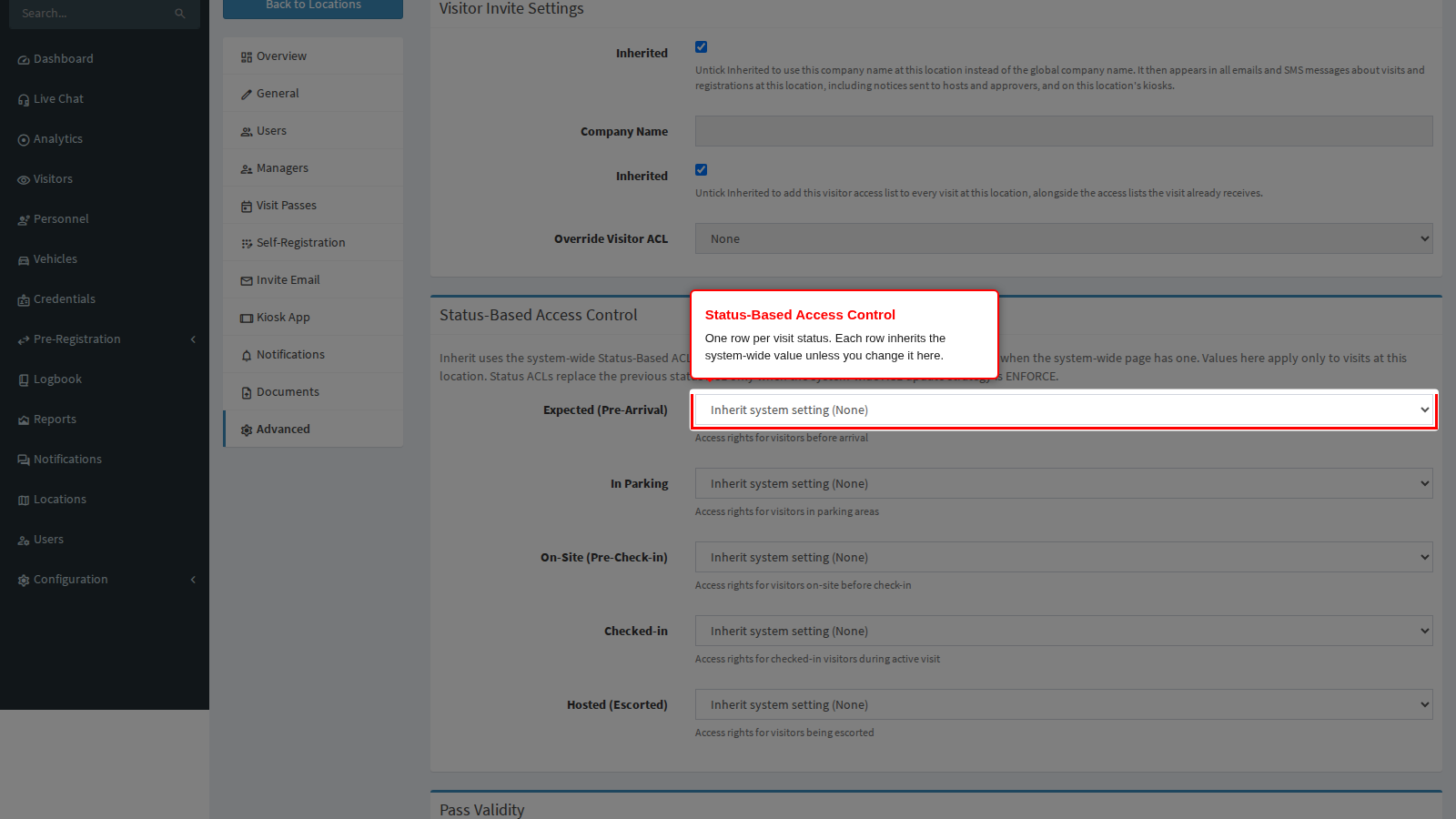The width and height of the screenshot is (1456, 819).
Task: Open the Documents tab
Action: pos(313,392)
